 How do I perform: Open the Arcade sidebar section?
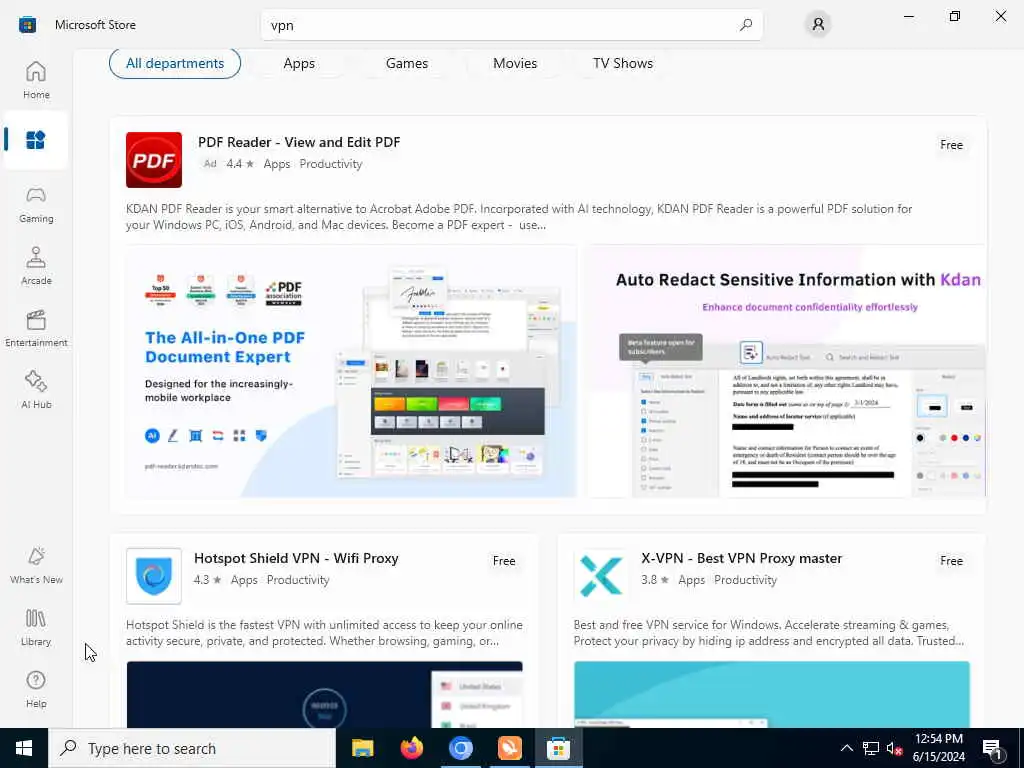click(x=36, y=266)
